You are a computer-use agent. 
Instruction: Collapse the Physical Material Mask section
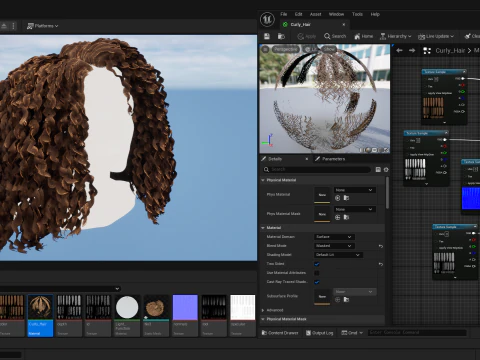tap(263, 319)
